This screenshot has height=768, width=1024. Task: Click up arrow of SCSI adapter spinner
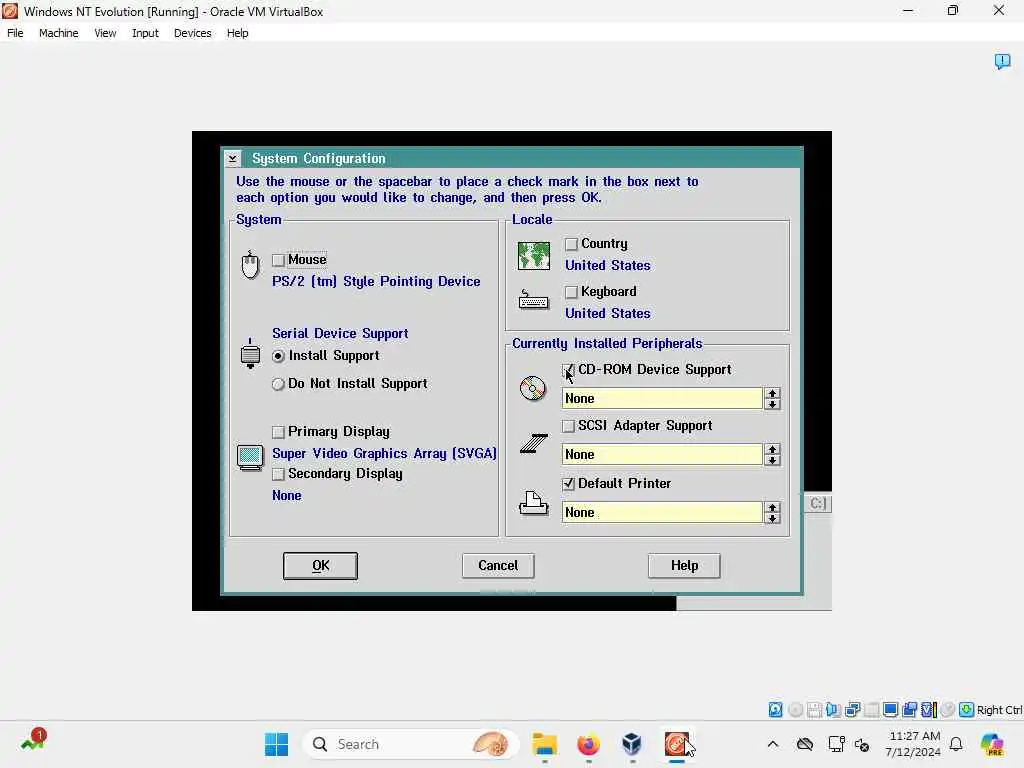pyautogui.click(x=773, y=449)
